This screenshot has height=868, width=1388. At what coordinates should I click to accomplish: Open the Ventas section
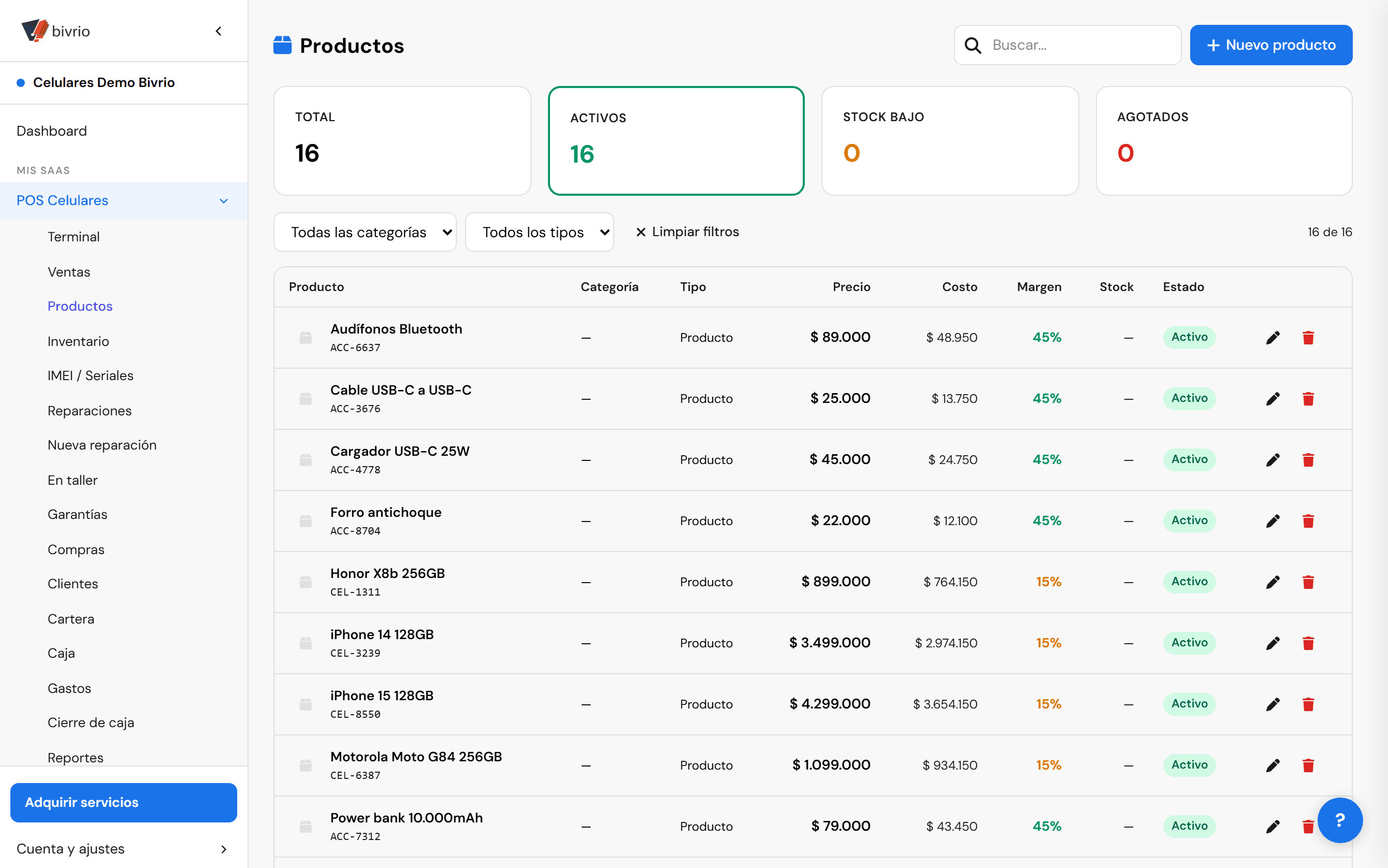click(69, 271)
